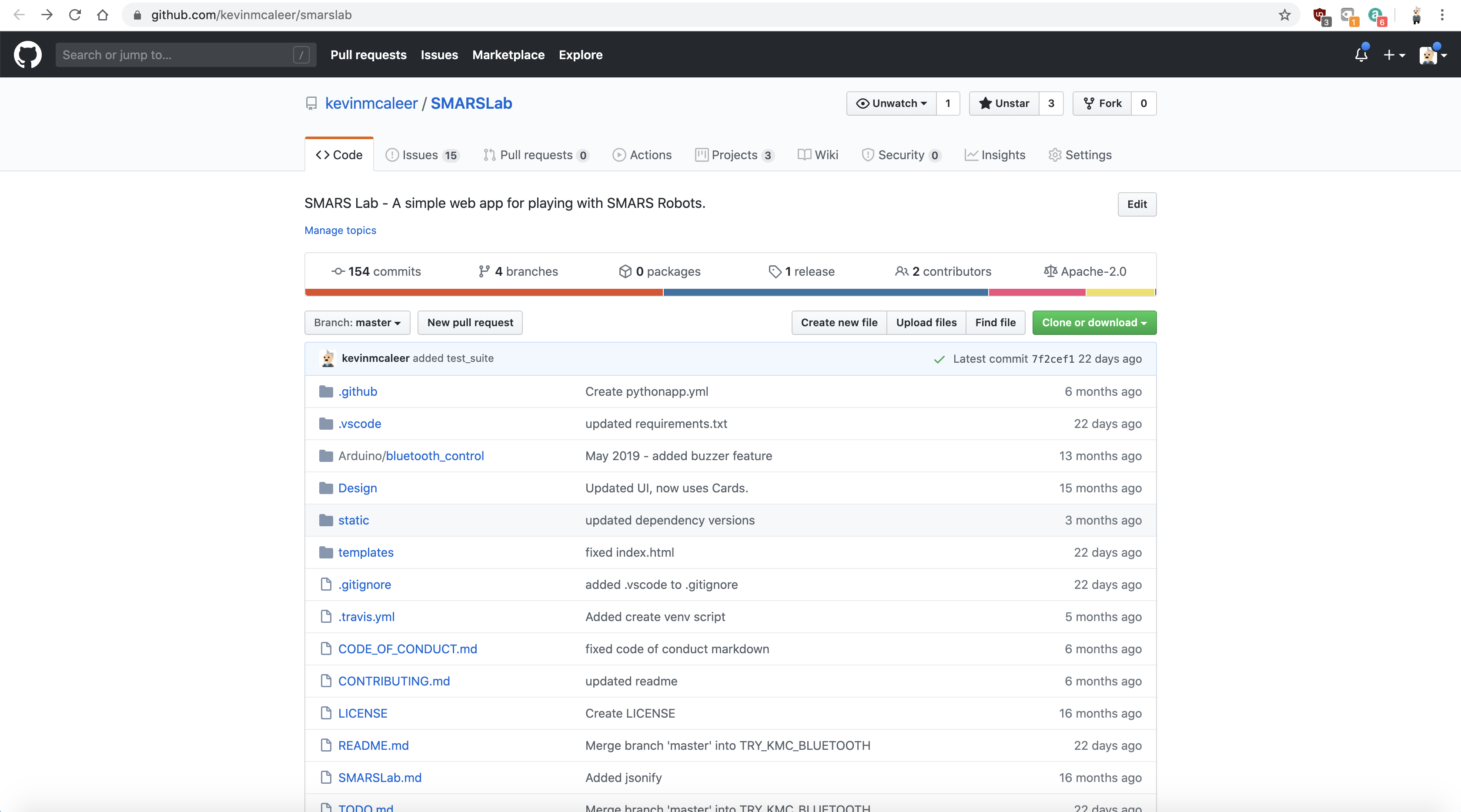Click the stargazers count 3
This screenshot has width=1461, height=812.
pos(1051,103)
